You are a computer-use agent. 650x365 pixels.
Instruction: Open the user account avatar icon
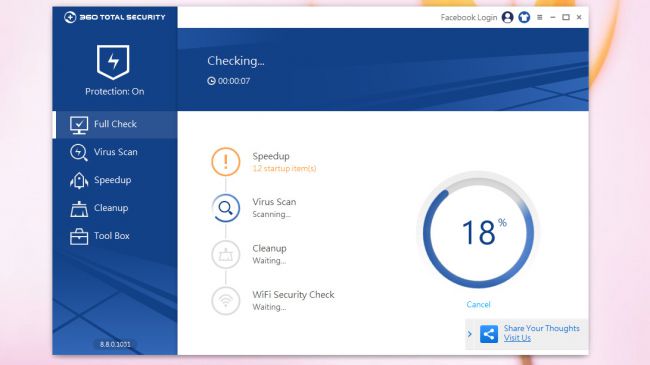507,17
